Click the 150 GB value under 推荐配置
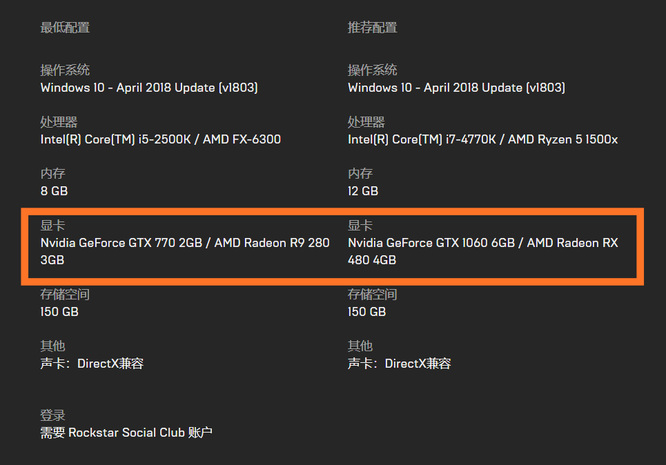The image size is (666, 465). pos(367,312)
